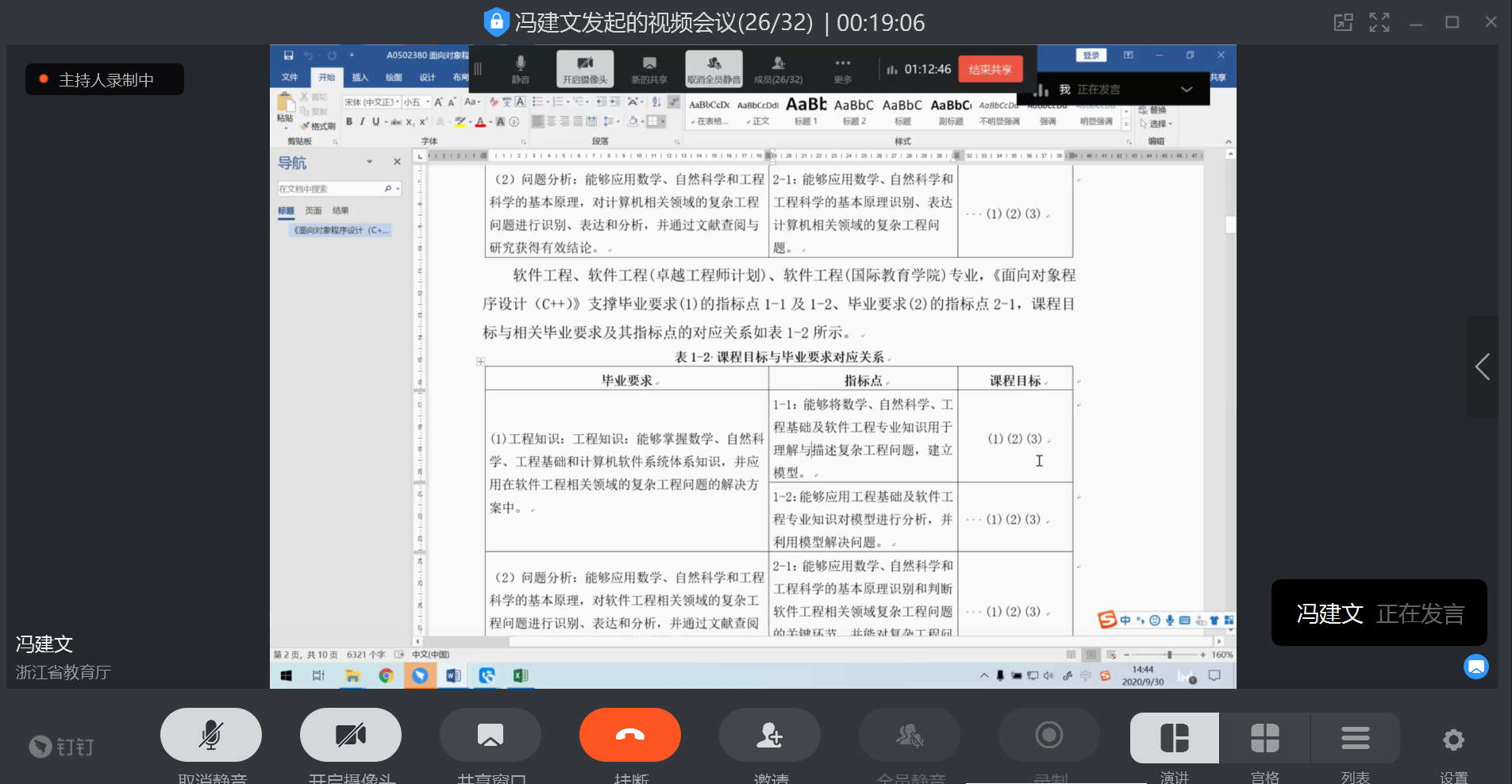
Task: Apply the 标题 1 style from the gallery
Action: [806, 111]
